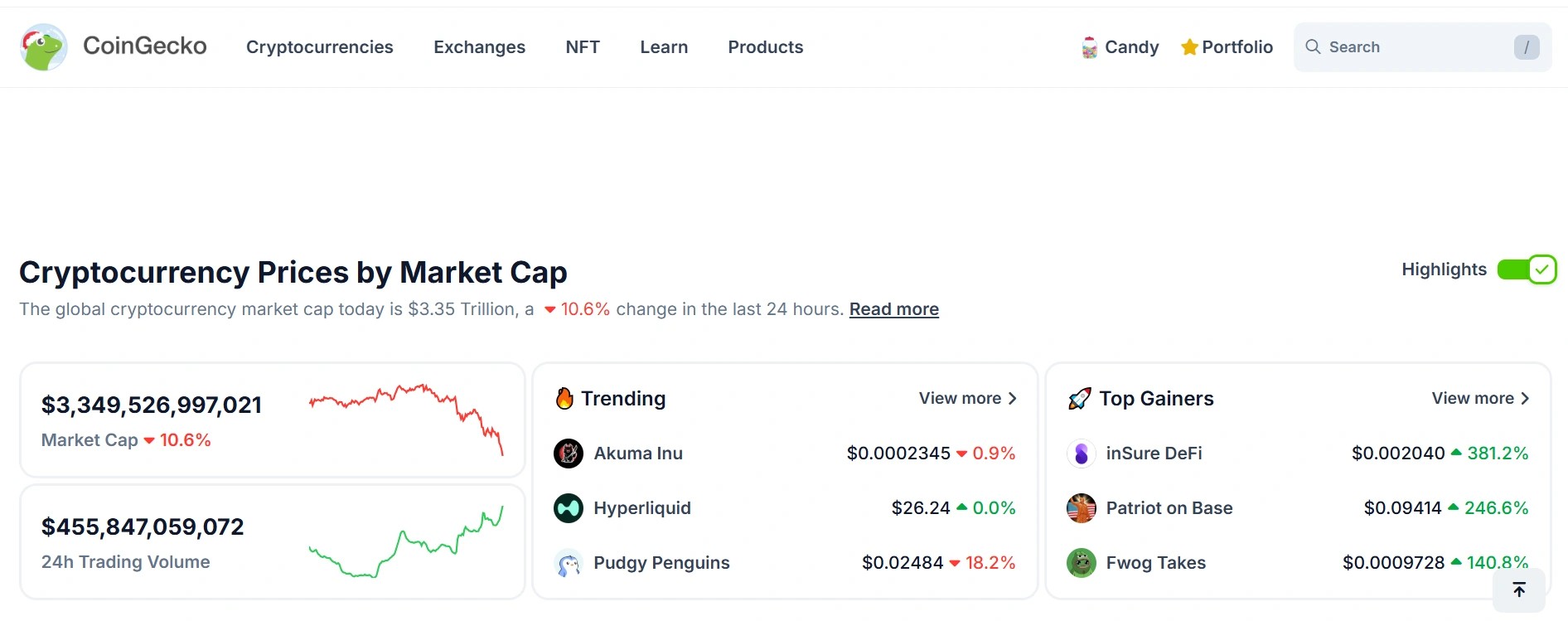1568x621 pixels.
Task: Click the Akuma Inu coin icon
Action: click(x=569, y=454)
